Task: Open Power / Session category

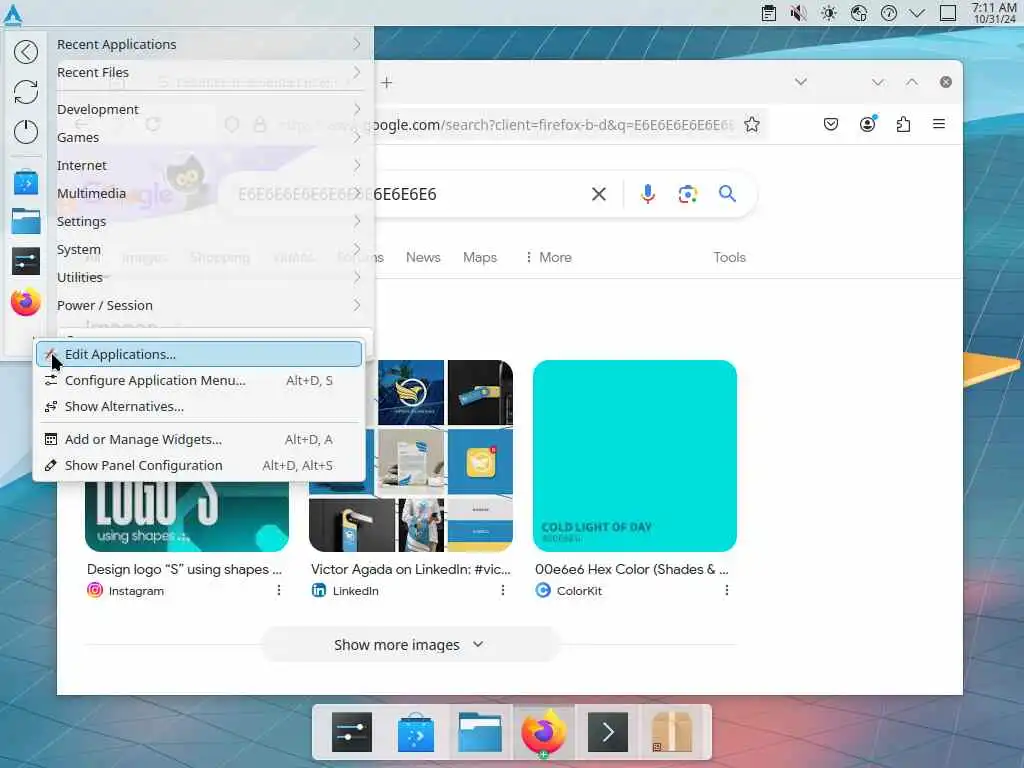Action: [209, 306]
